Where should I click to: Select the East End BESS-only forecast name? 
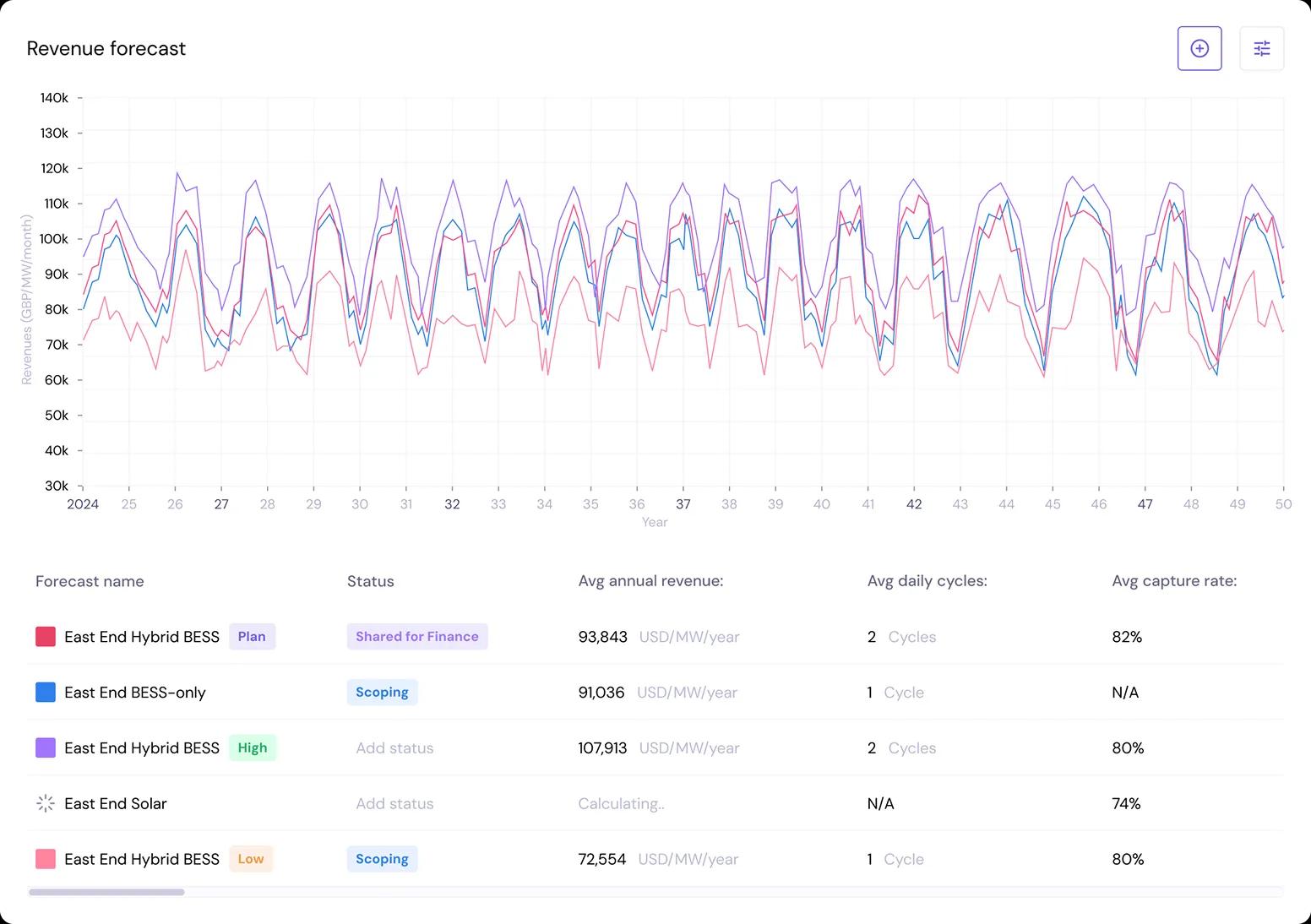pyautogui.click(x=135, y=693)
